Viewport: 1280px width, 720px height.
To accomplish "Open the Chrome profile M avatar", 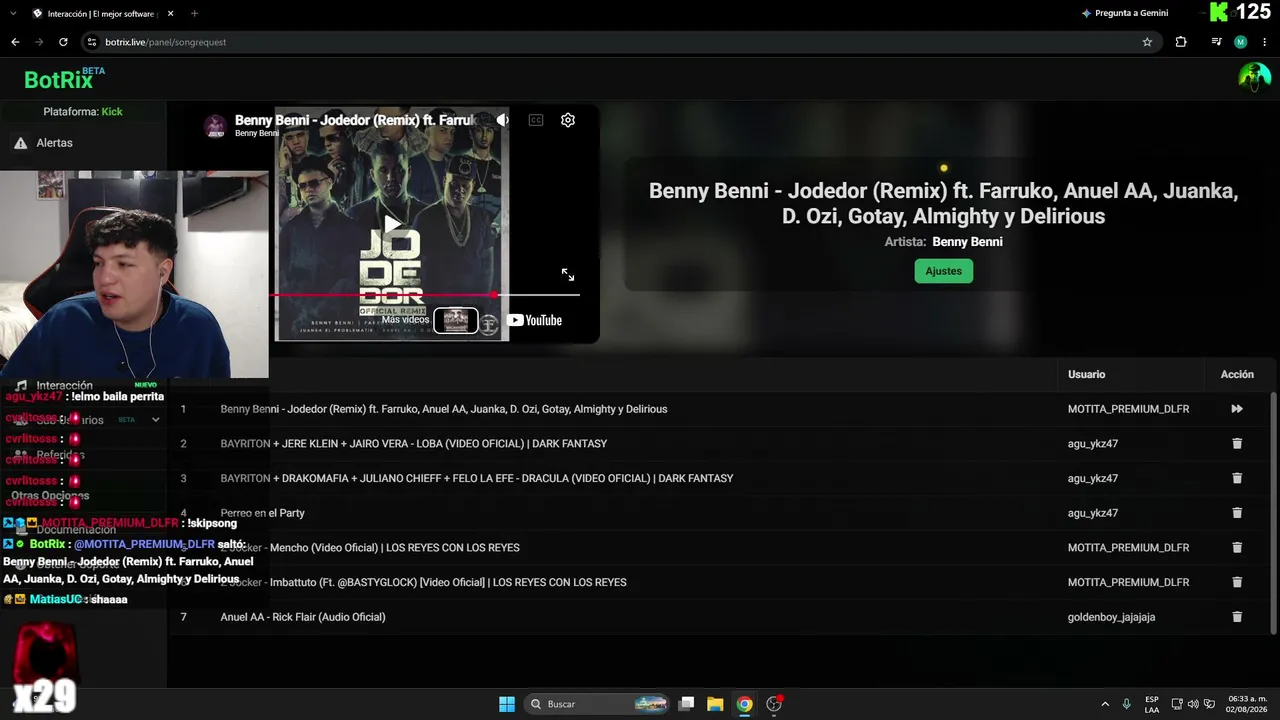I will click(1241, 42).
